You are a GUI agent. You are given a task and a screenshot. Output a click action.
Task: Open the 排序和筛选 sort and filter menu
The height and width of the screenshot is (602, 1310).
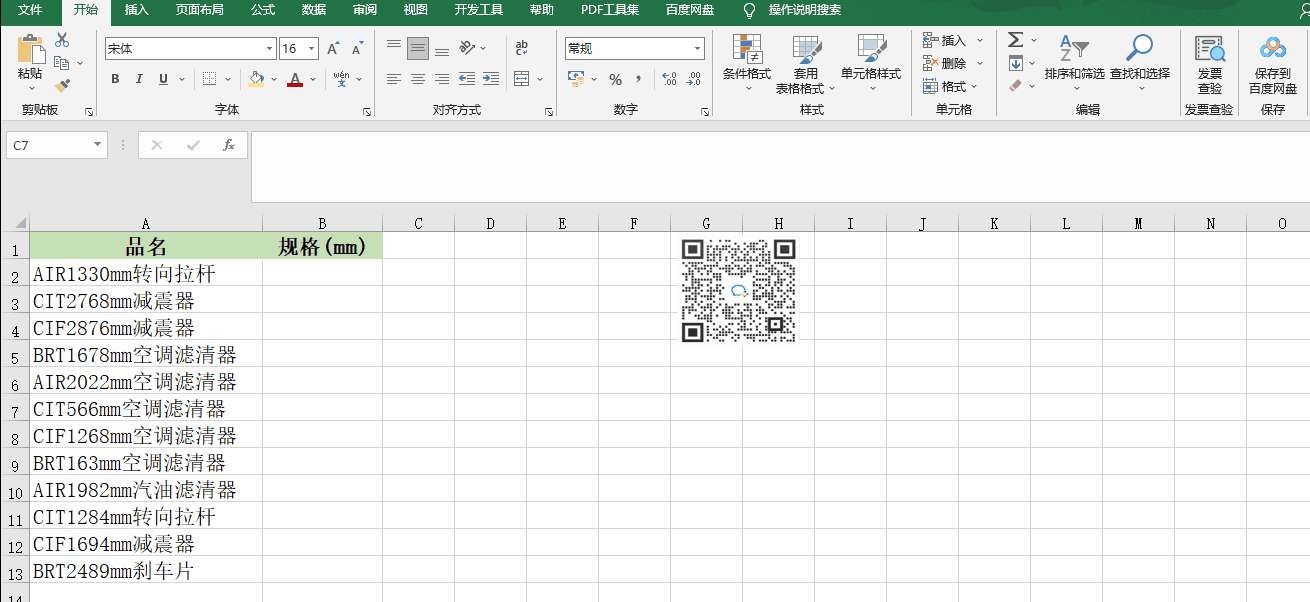[x=1075, y=64]
